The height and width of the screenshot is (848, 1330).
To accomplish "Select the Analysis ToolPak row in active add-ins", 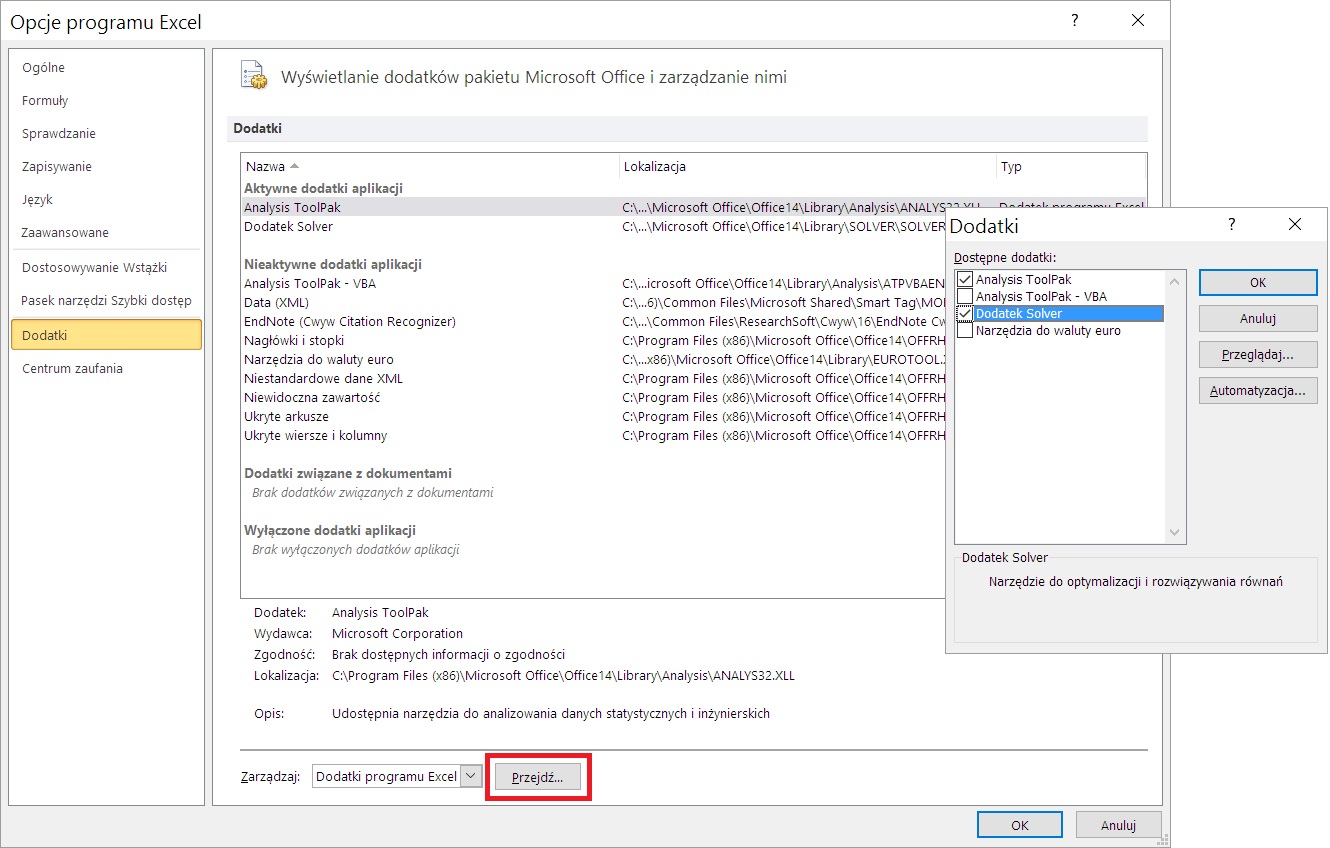I will coord(594,207).
